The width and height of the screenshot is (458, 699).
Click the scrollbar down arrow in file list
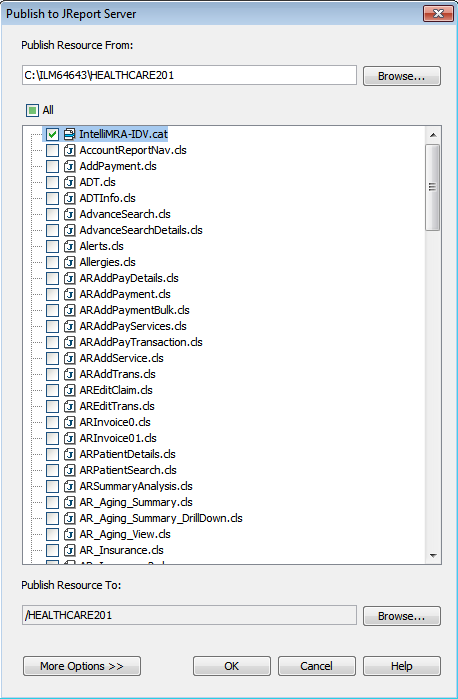pos(433,556)
